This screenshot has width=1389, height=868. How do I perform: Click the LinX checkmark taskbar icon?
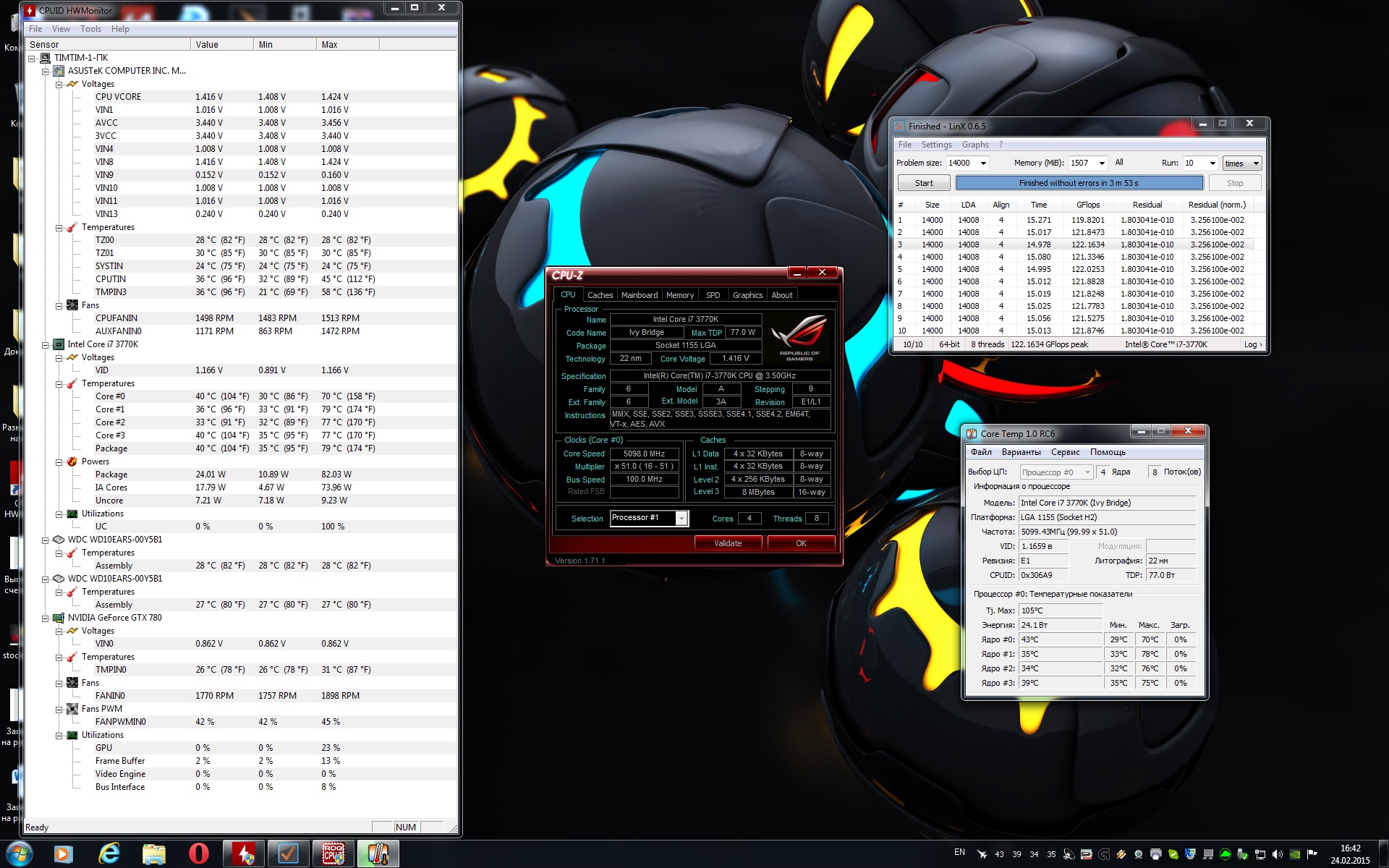point(288,854)
